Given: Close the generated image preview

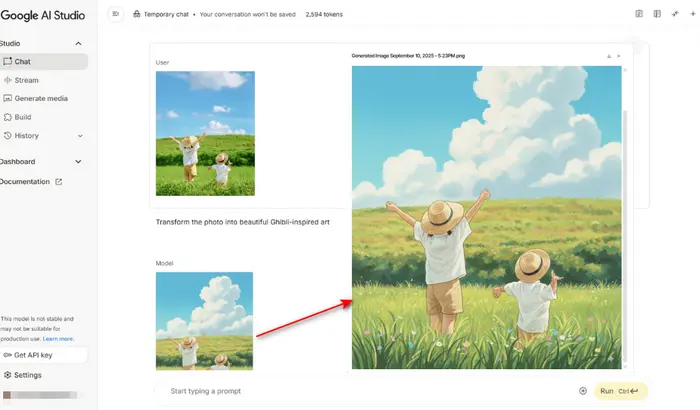Looking at the screenshot, I should tap(619, 56).
